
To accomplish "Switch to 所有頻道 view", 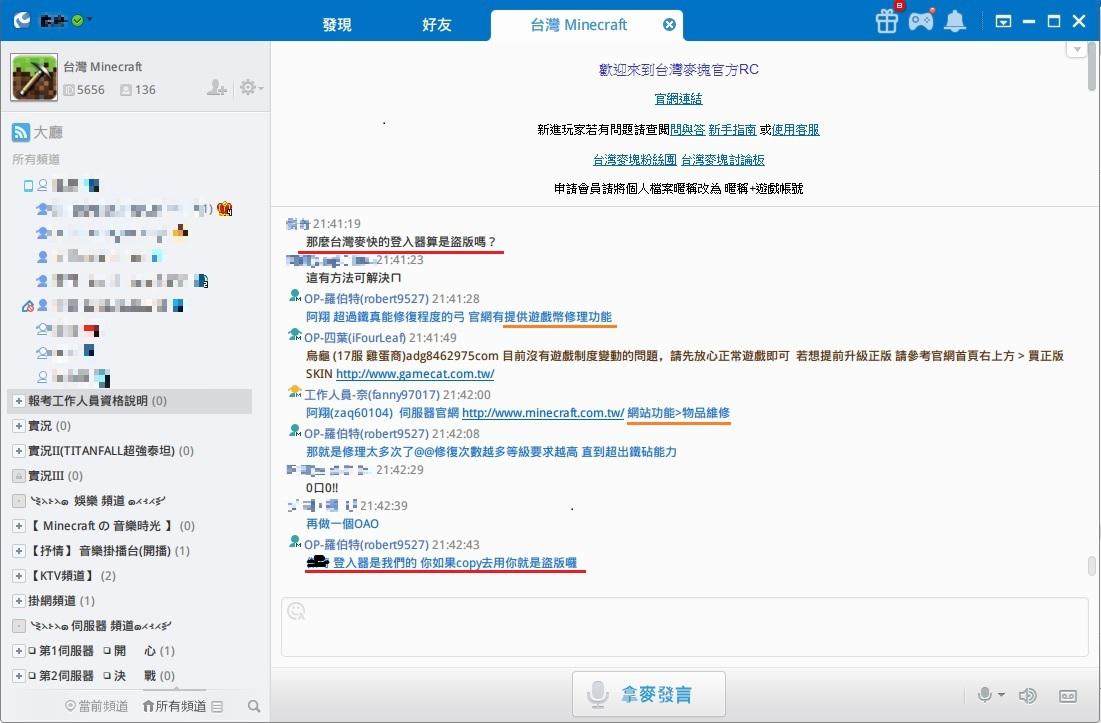I will point(174,706).
